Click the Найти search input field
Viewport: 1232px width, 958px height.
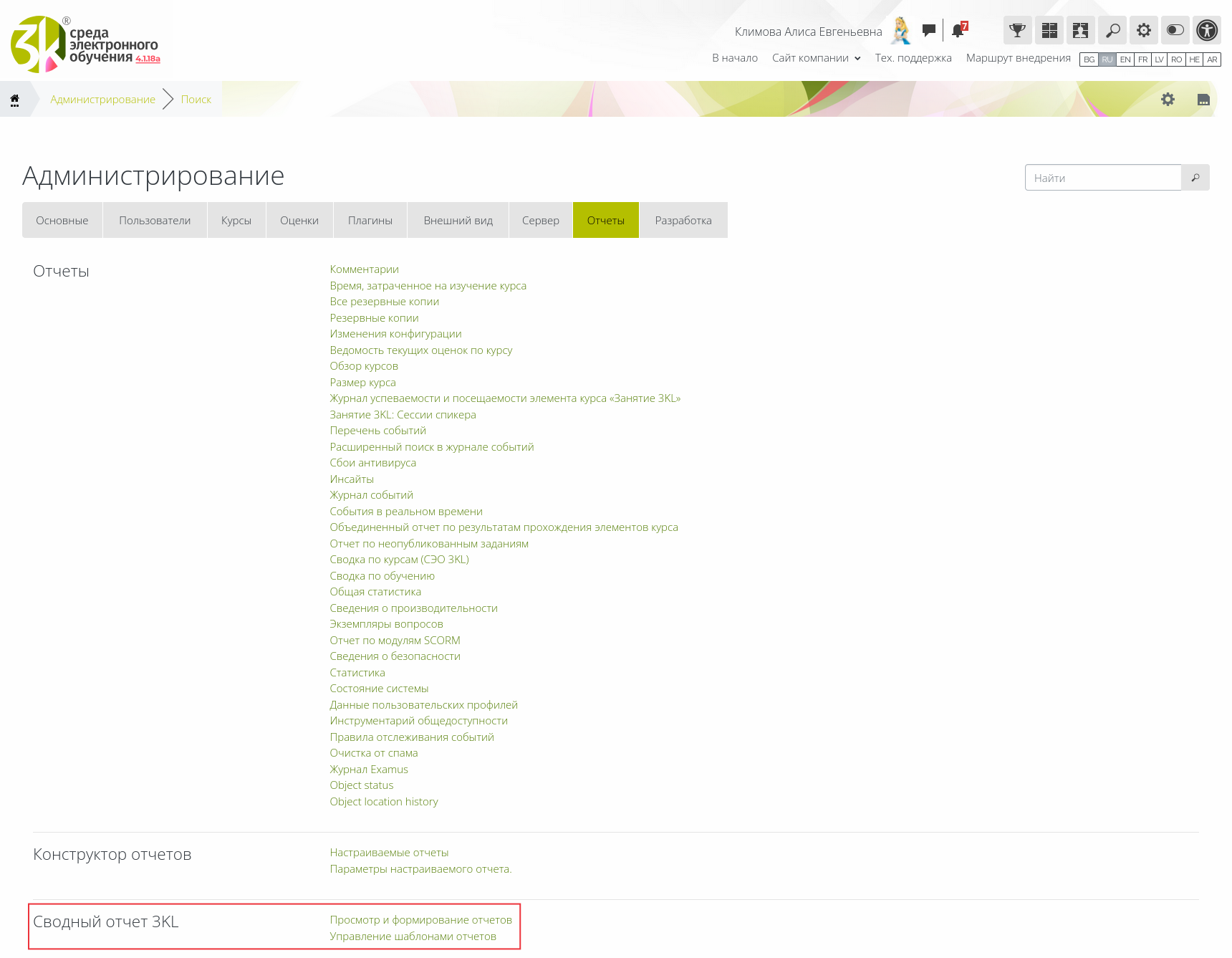click(x=1103, y=178)
